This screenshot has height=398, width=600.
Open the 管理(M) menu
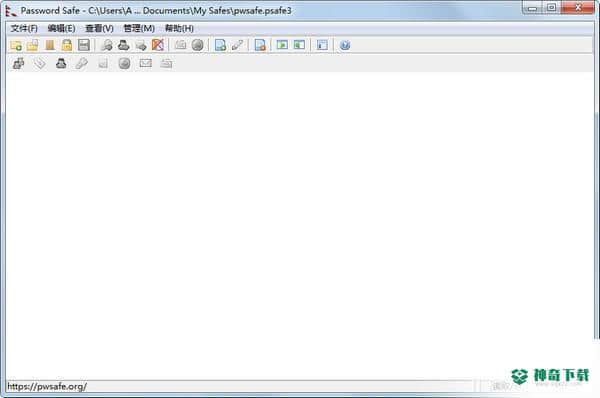coord(139,28)
